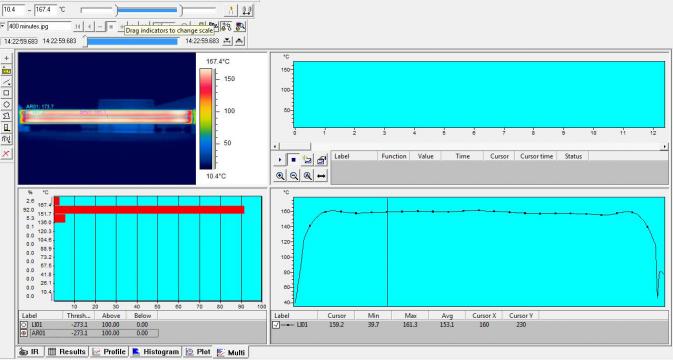
Task: Click the temperature scale range slider
Action: click(148, 9)
